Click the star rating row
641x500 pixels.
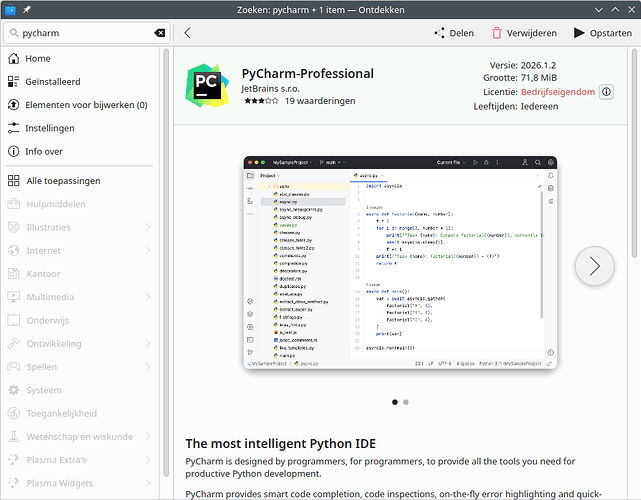point(261,101)
